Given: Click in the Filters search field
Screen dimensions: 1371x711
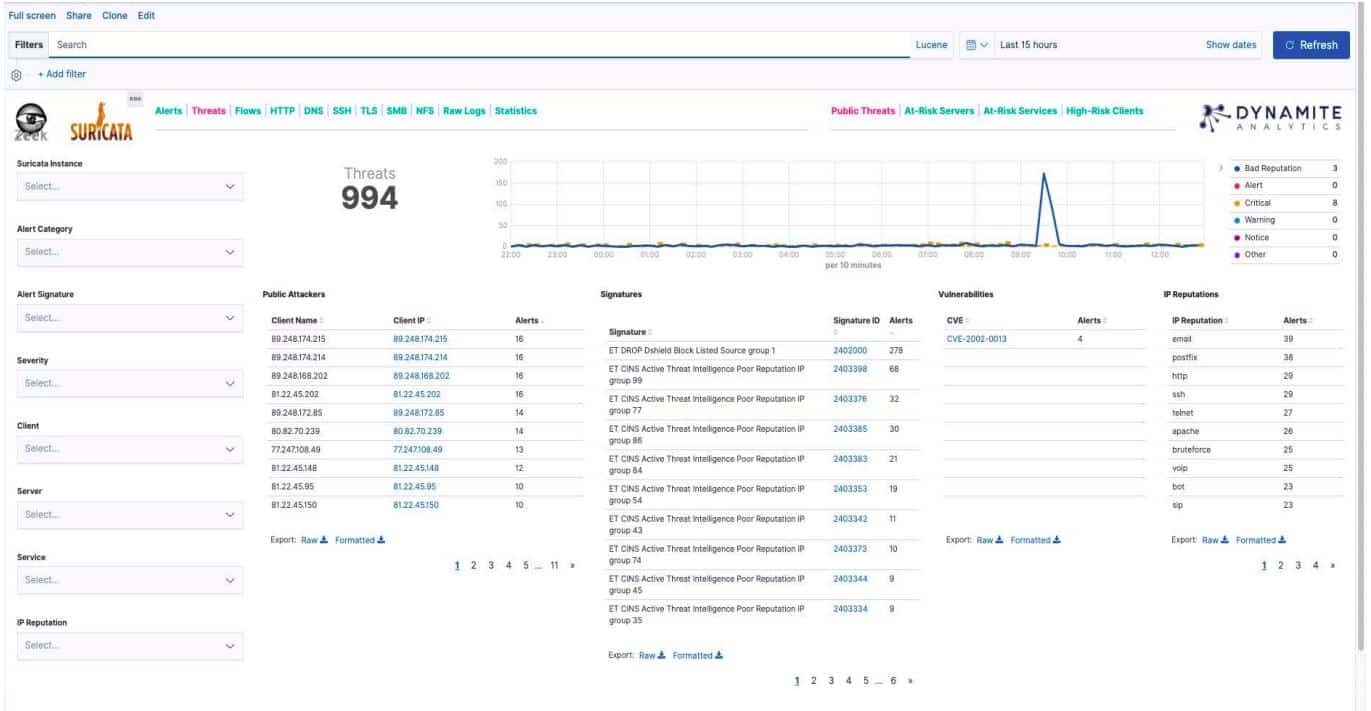Looking at the screenshot, I should [480, 45].
